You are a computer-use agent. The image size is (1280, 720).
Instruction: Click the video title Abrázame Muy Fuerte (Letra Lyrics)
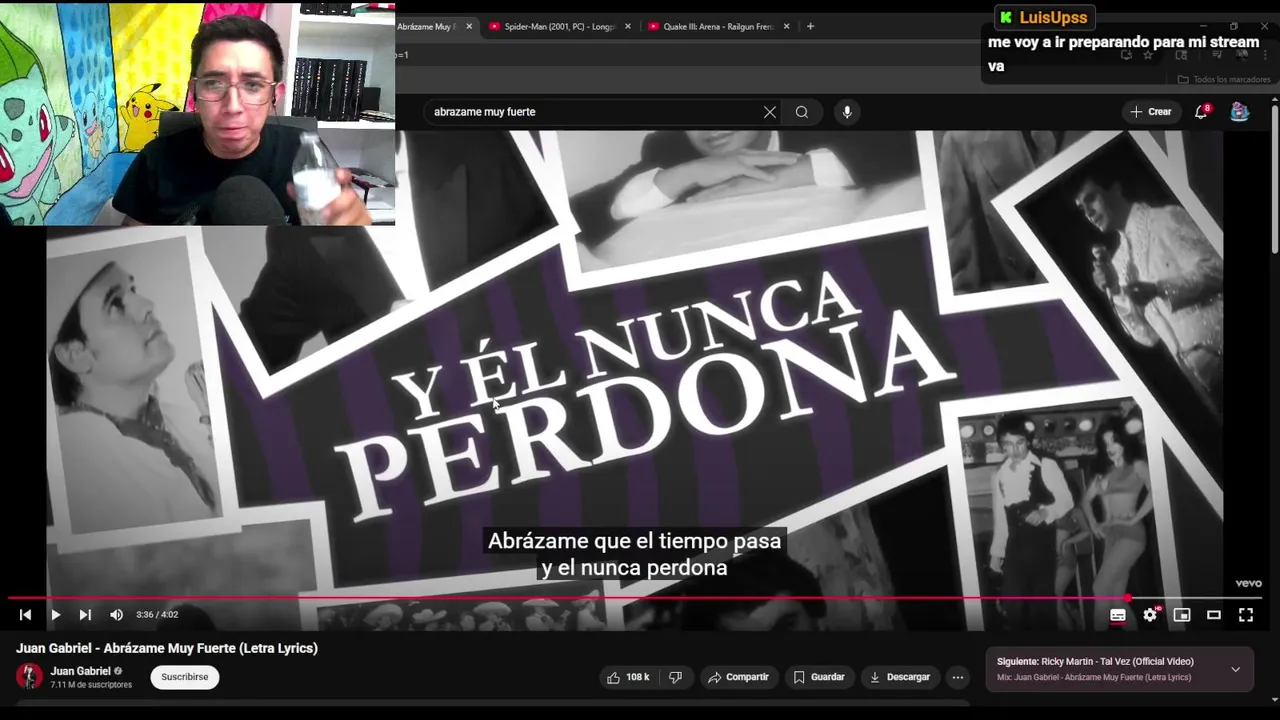(167, 648)
